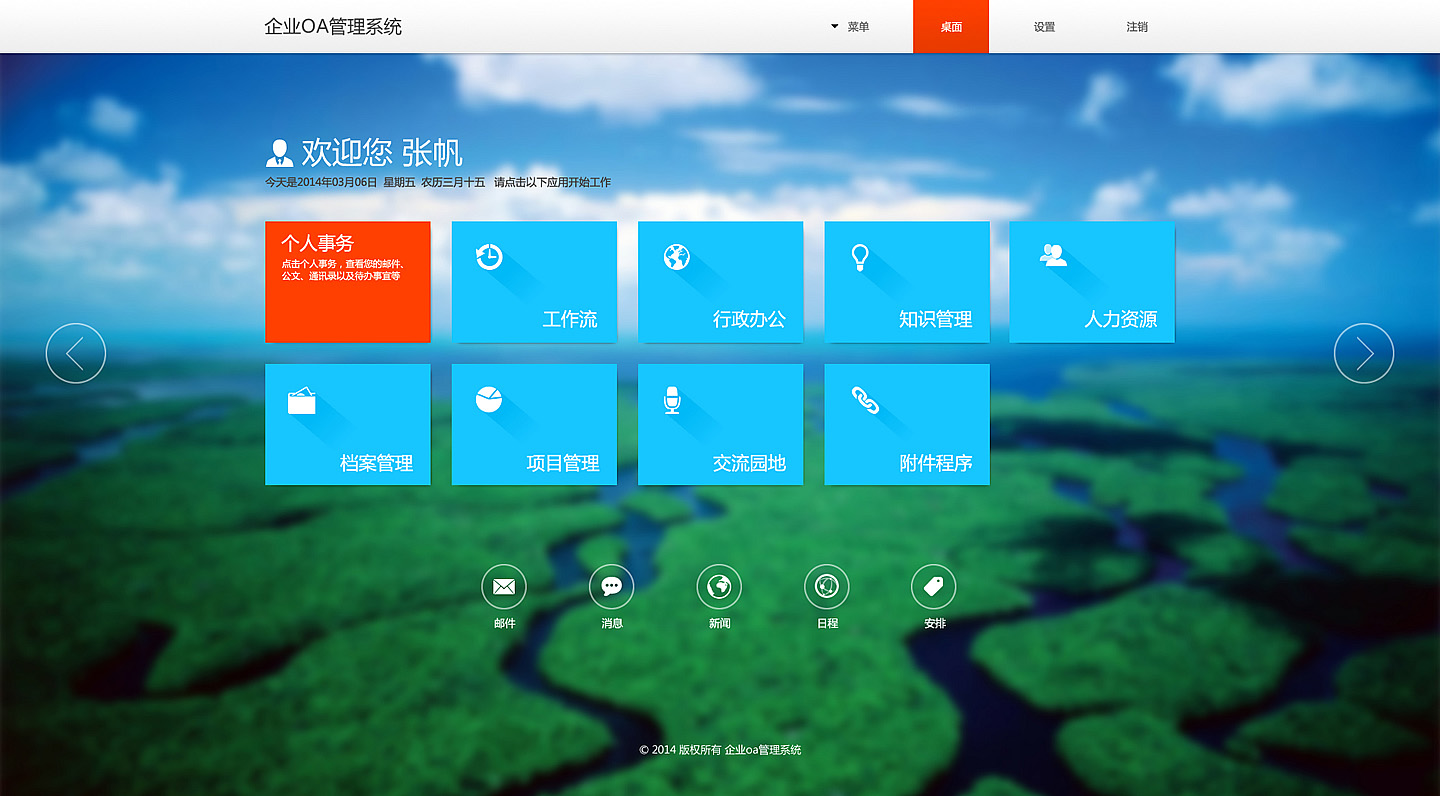This screenshot has width=1440, height=796.
Task: Go to previous page with left arrow
Action: click(76, 353)
